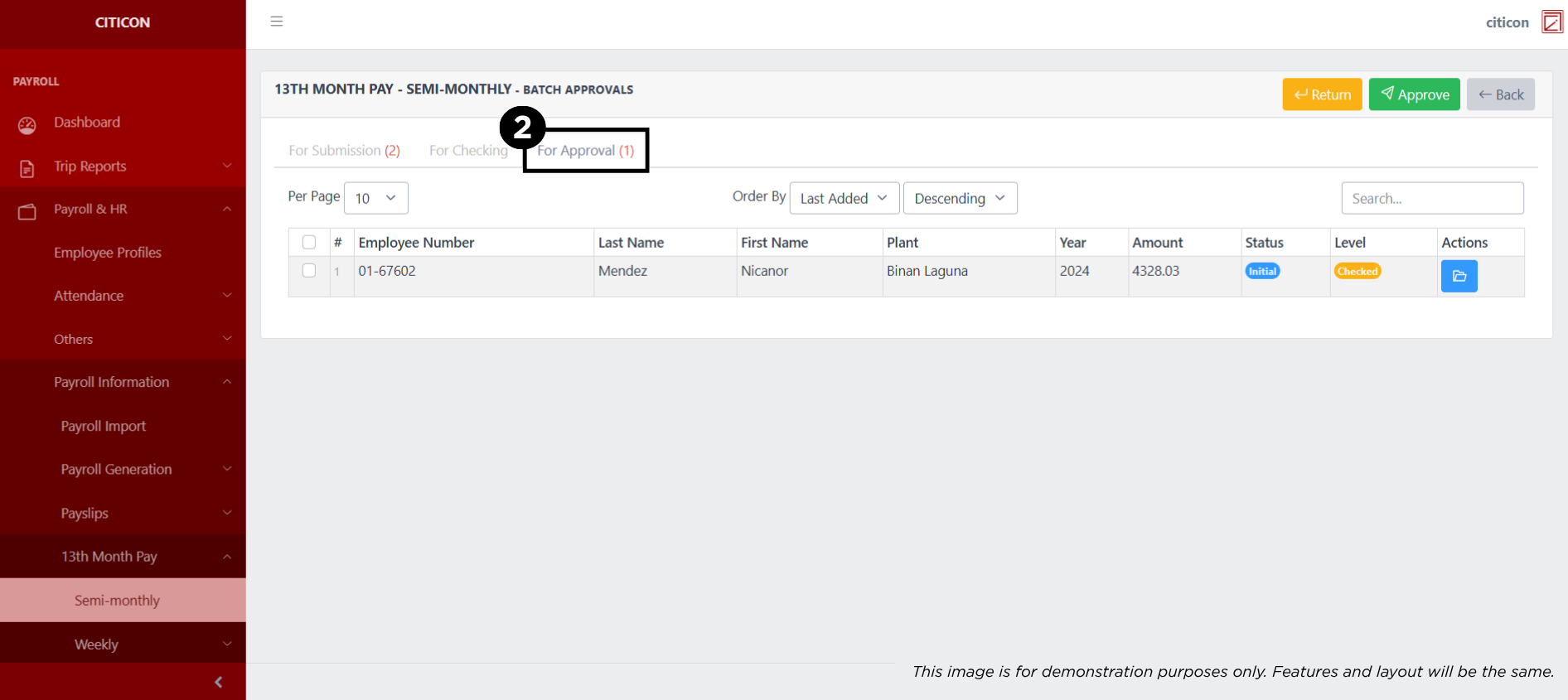Click into the Search field
This screenshot has height=700, width=1568.
[x=1432, y=199]
